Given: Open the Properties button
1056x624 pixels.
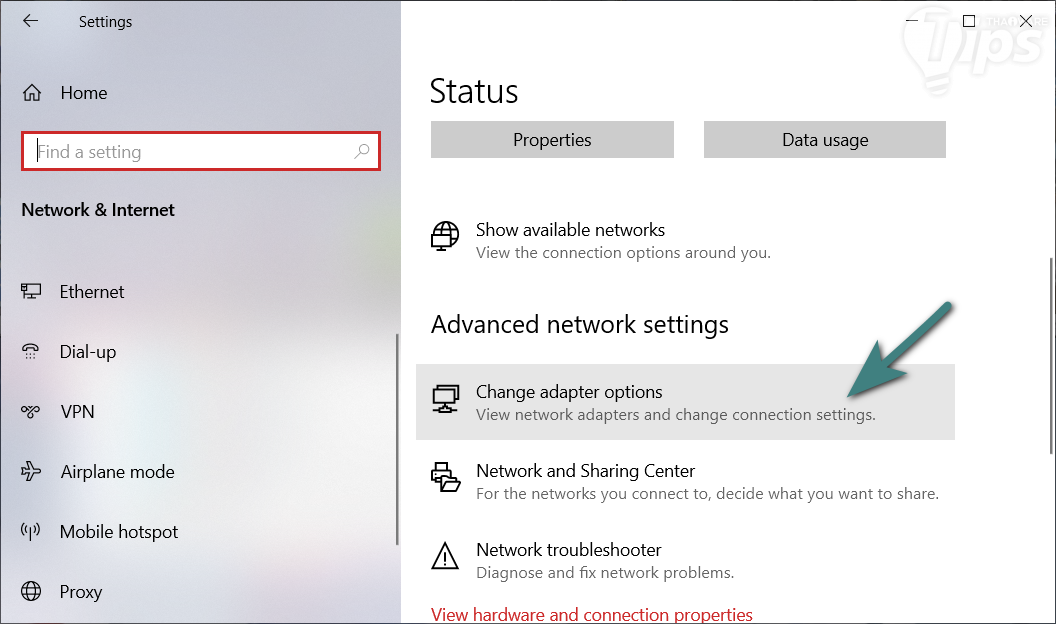Looking at the screenshot, I should (x=552, y=140).
